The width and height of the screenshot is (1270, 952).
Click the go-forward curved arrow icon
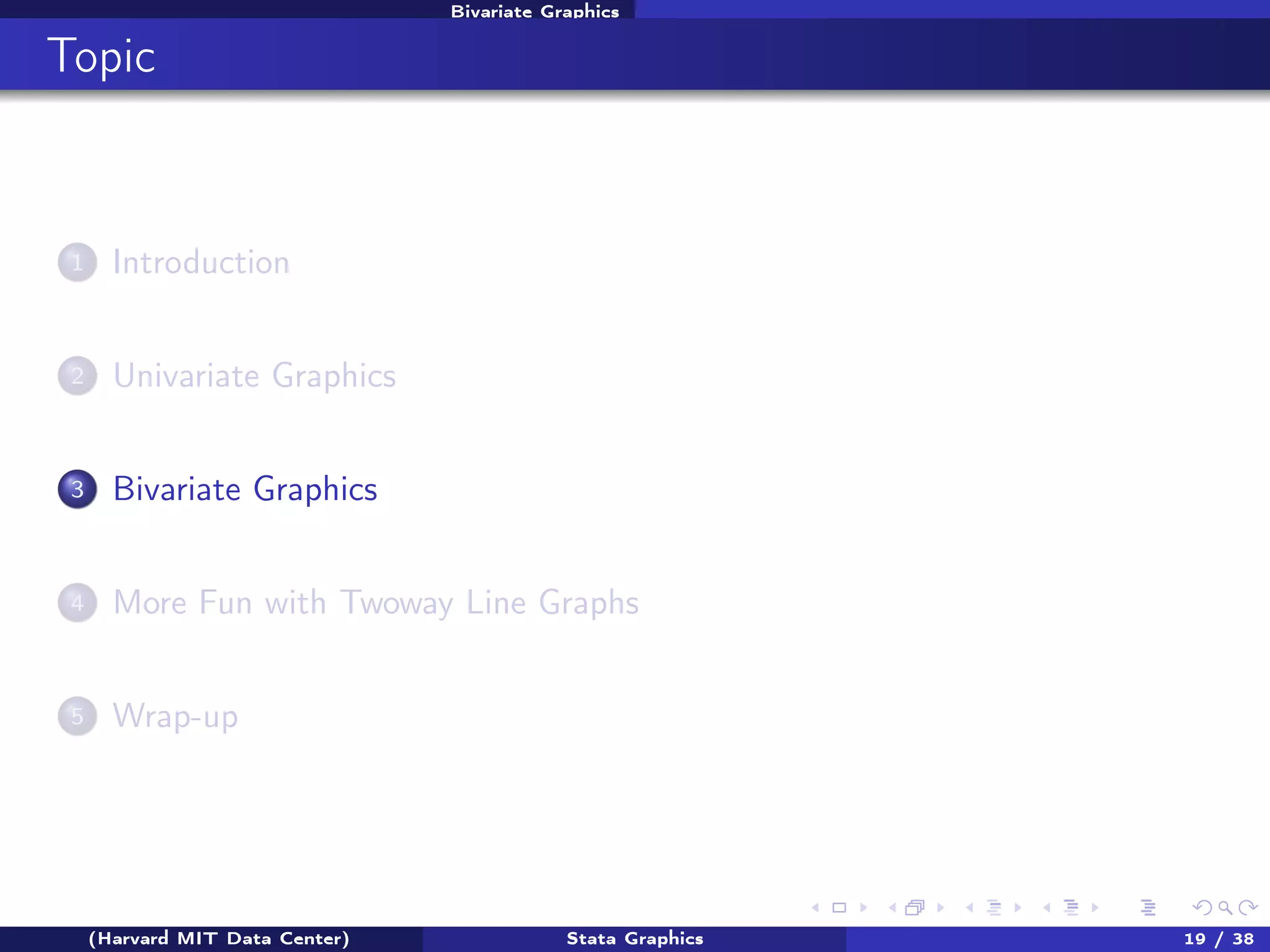pos(1248,908)
